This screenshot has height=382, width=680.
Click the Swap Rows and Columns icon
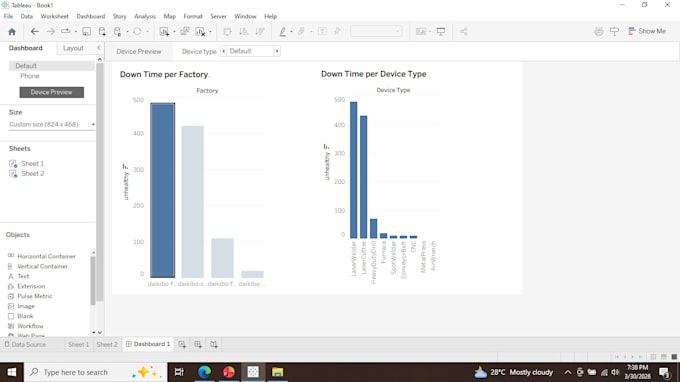(x=227, y=31)
